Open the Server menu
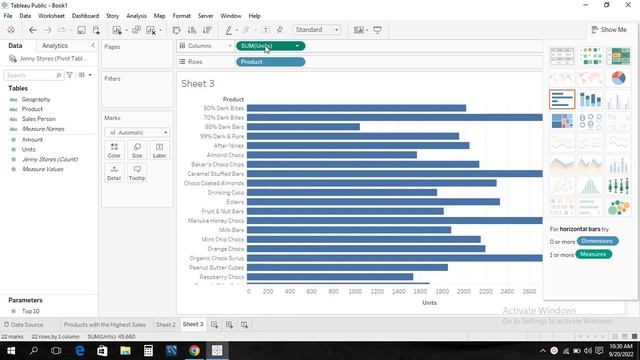 [206, 16]
